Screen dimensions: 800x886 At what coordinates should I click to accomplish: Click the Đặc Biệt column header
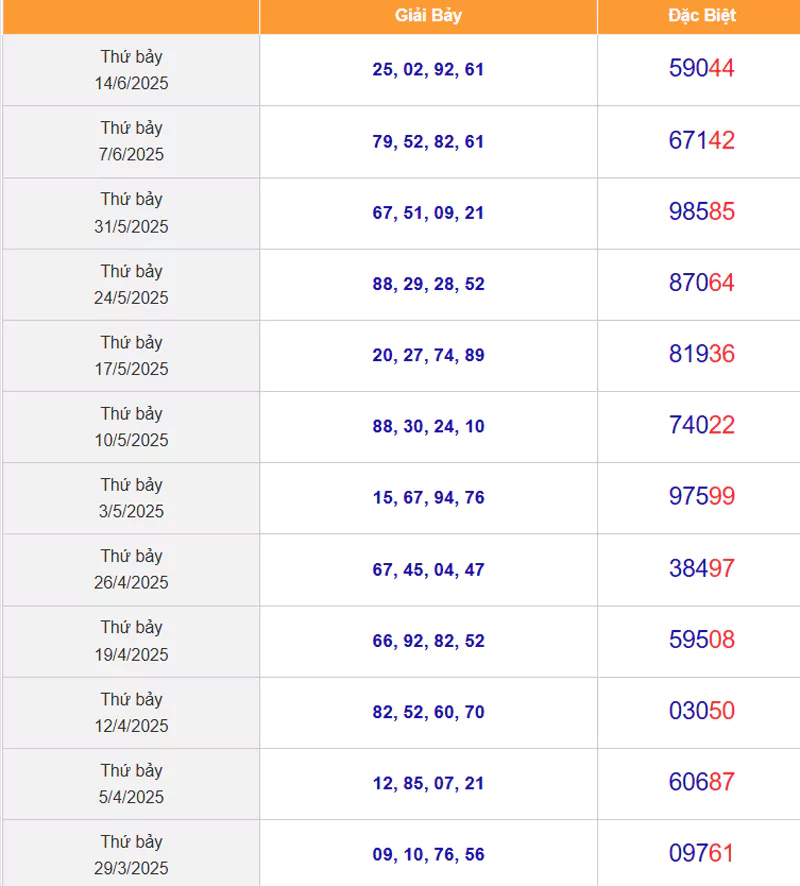point(702,16)
